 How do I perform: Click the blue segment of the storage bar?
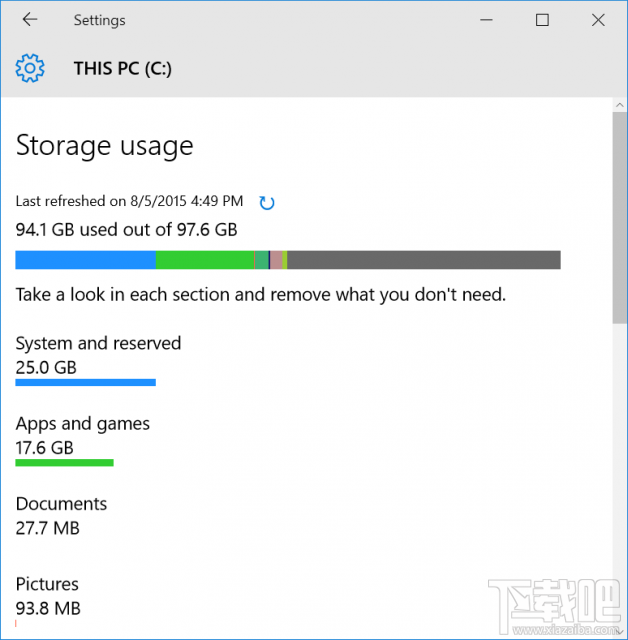click(x=85, y=260)
